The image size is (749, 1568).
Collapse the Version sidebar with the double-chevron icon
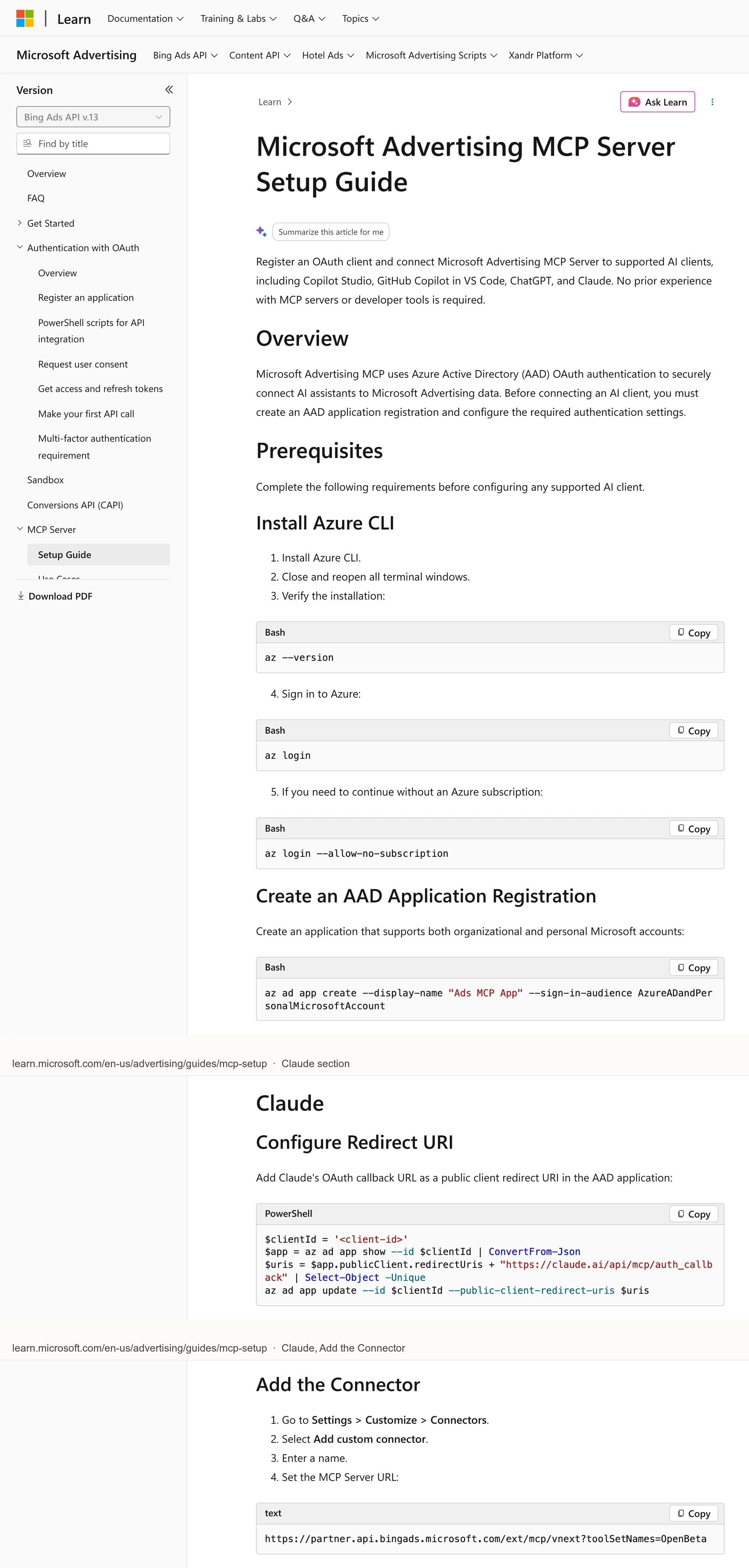(x=169, y=90)
